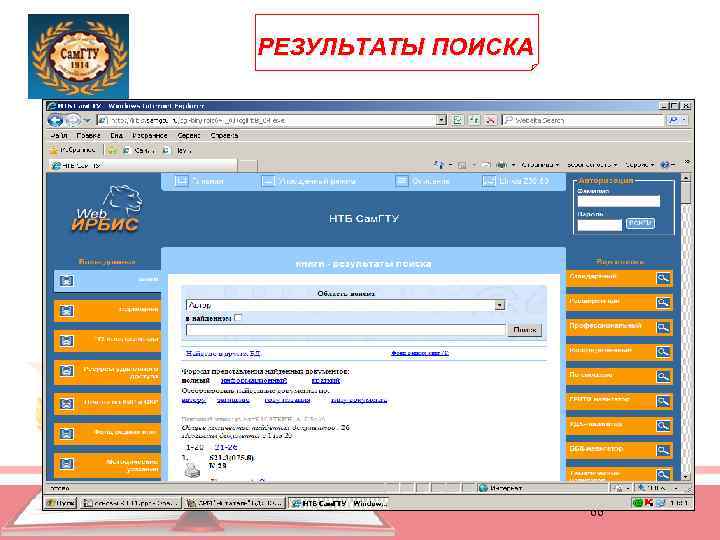Click the search magnifier button in IE
Image resolution: width=720 pixels, height=540 pixels.
click(x=672, y=120)
